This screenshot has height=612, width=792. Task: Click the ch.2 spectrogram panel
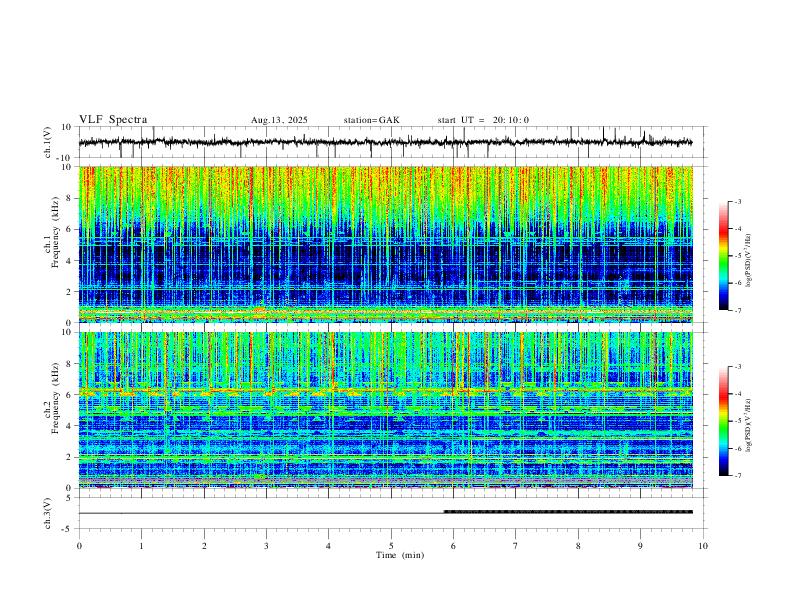[386, 410]
